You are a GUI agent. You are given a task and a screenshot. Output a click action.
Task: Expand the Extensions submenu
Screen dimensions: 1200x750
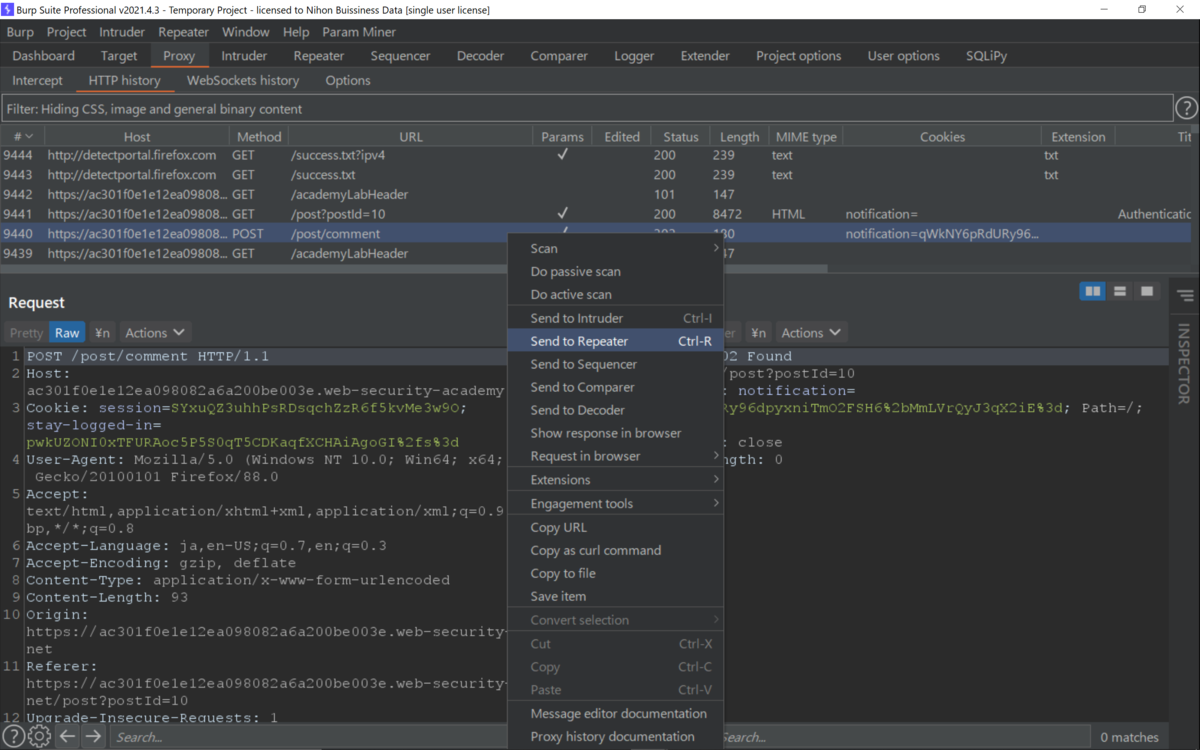pos(616,480)
